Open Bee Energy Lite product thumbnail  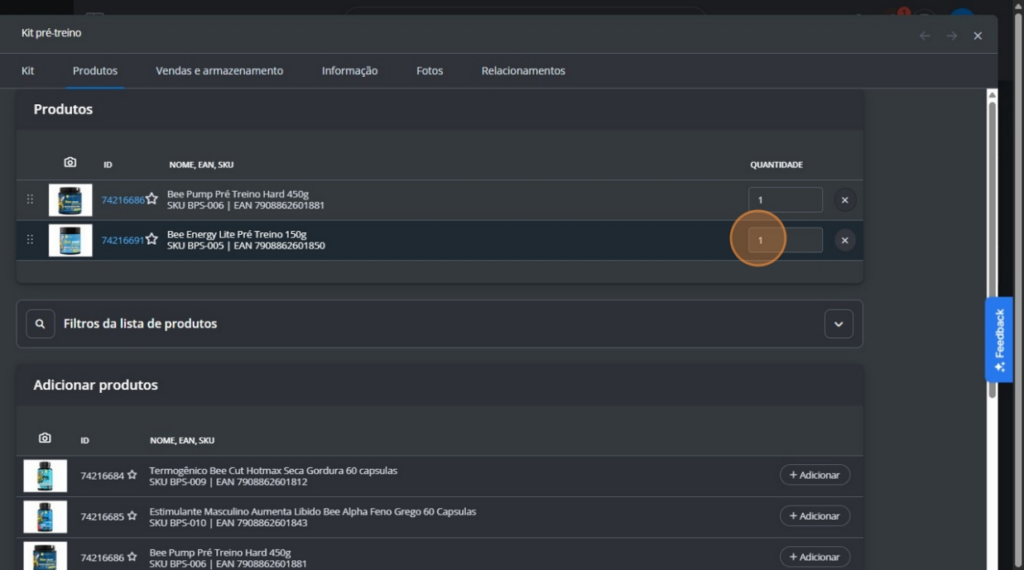point(71,240)
